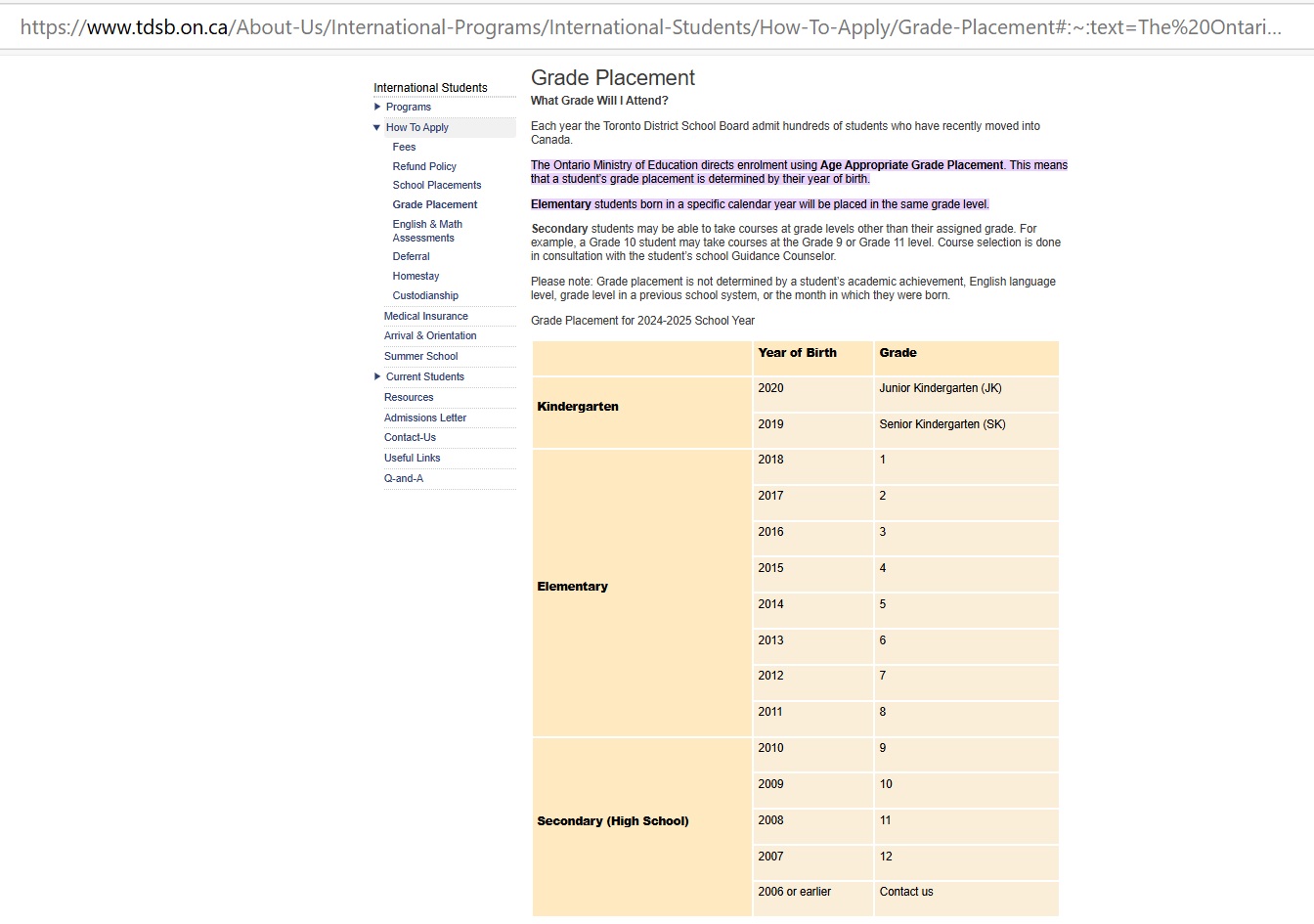The height and width of the screenshot is (924, 1314).
Task: Open Admissions Letter link
Action: (x=425, y=418)
